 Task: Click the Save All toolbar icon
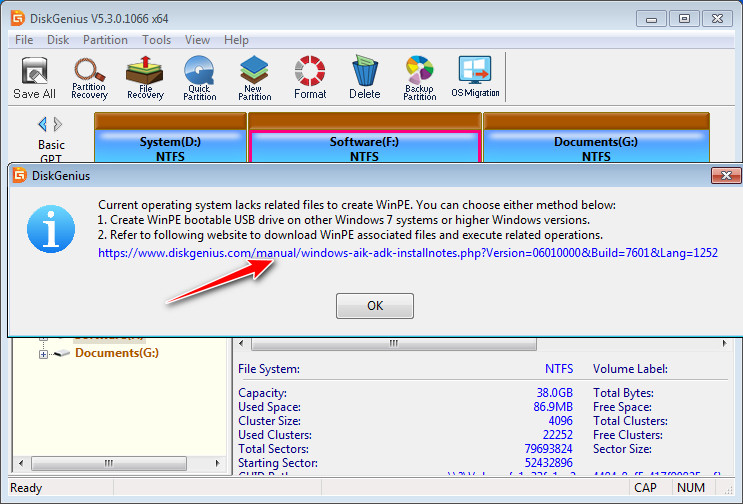(x=34, y=78)
